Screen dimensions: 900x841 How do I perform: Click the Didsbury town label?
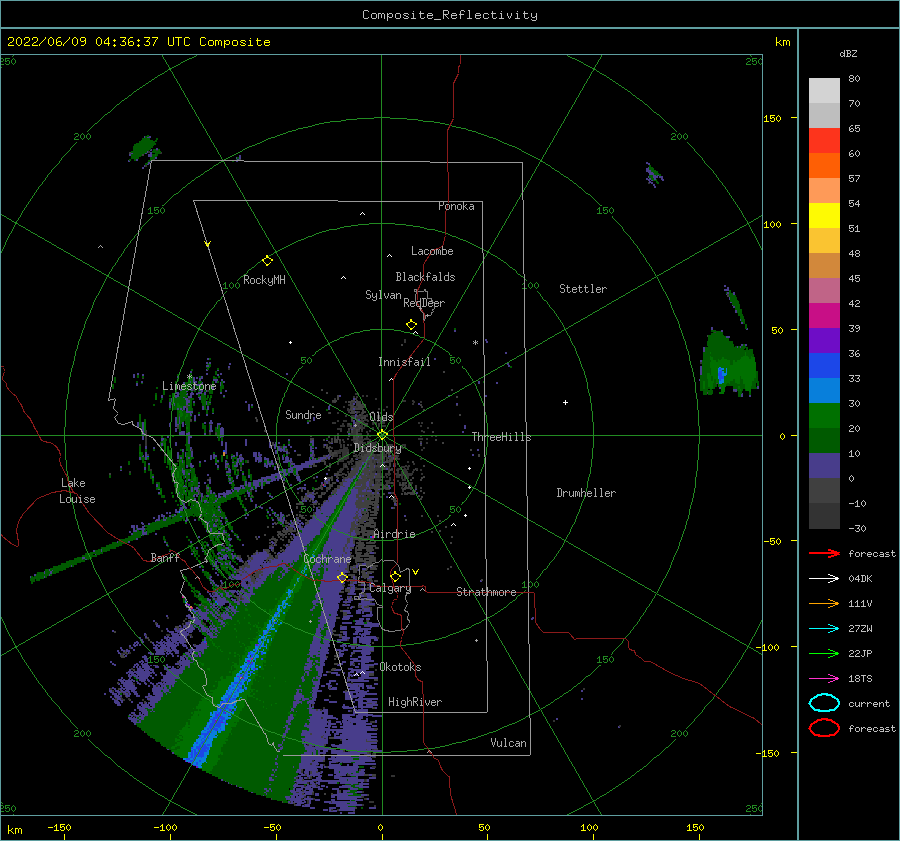(x=378, y=448)
